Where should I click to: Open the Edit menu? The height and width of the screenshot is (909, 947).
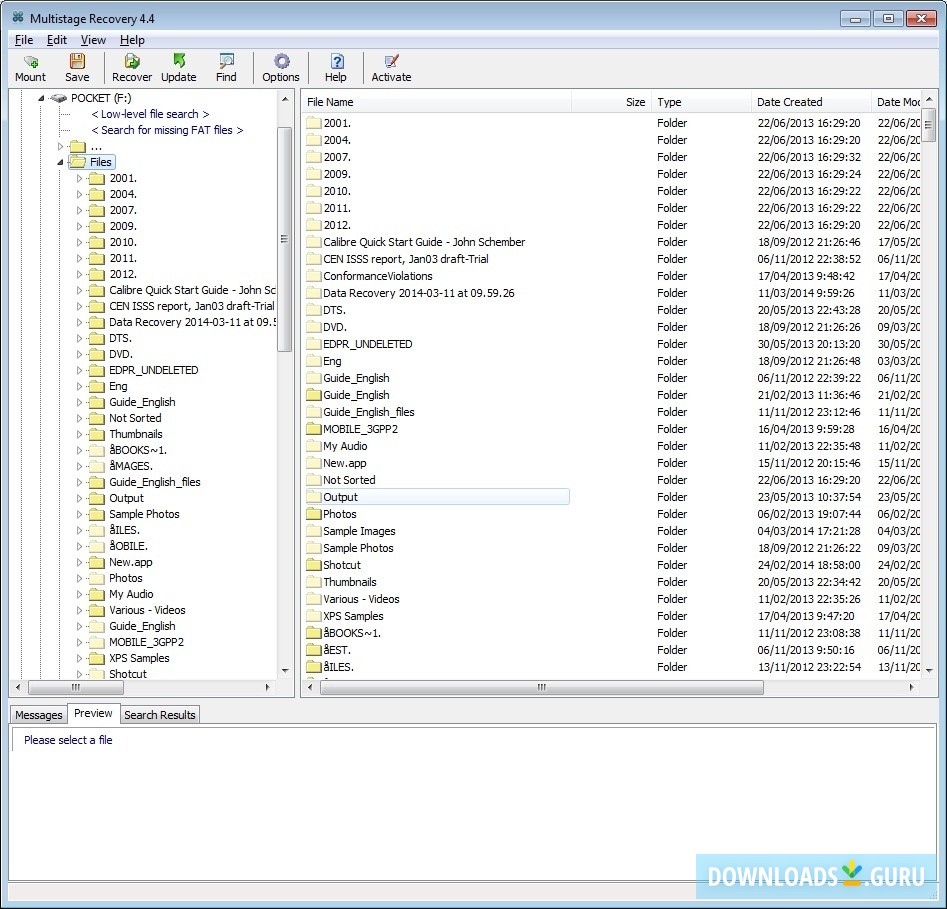[57, 40]
